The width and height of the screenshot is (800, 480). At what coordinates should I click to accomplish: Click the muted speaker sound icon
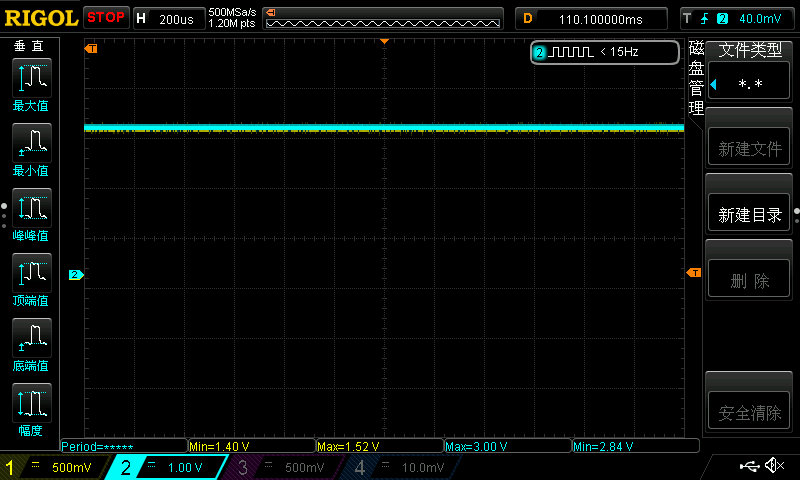774,465
